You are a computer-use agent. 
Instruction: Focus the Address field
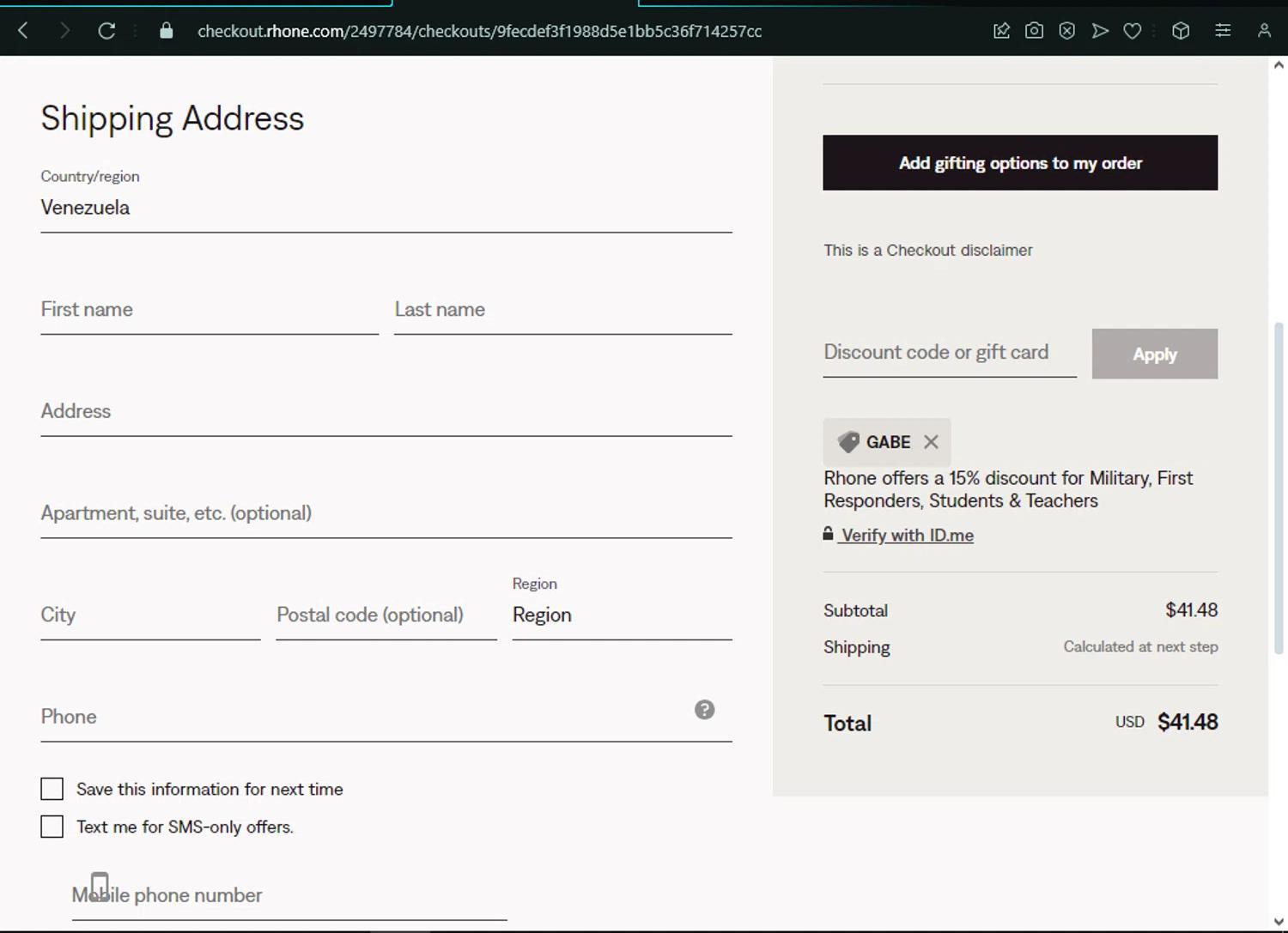click(386, 411)
